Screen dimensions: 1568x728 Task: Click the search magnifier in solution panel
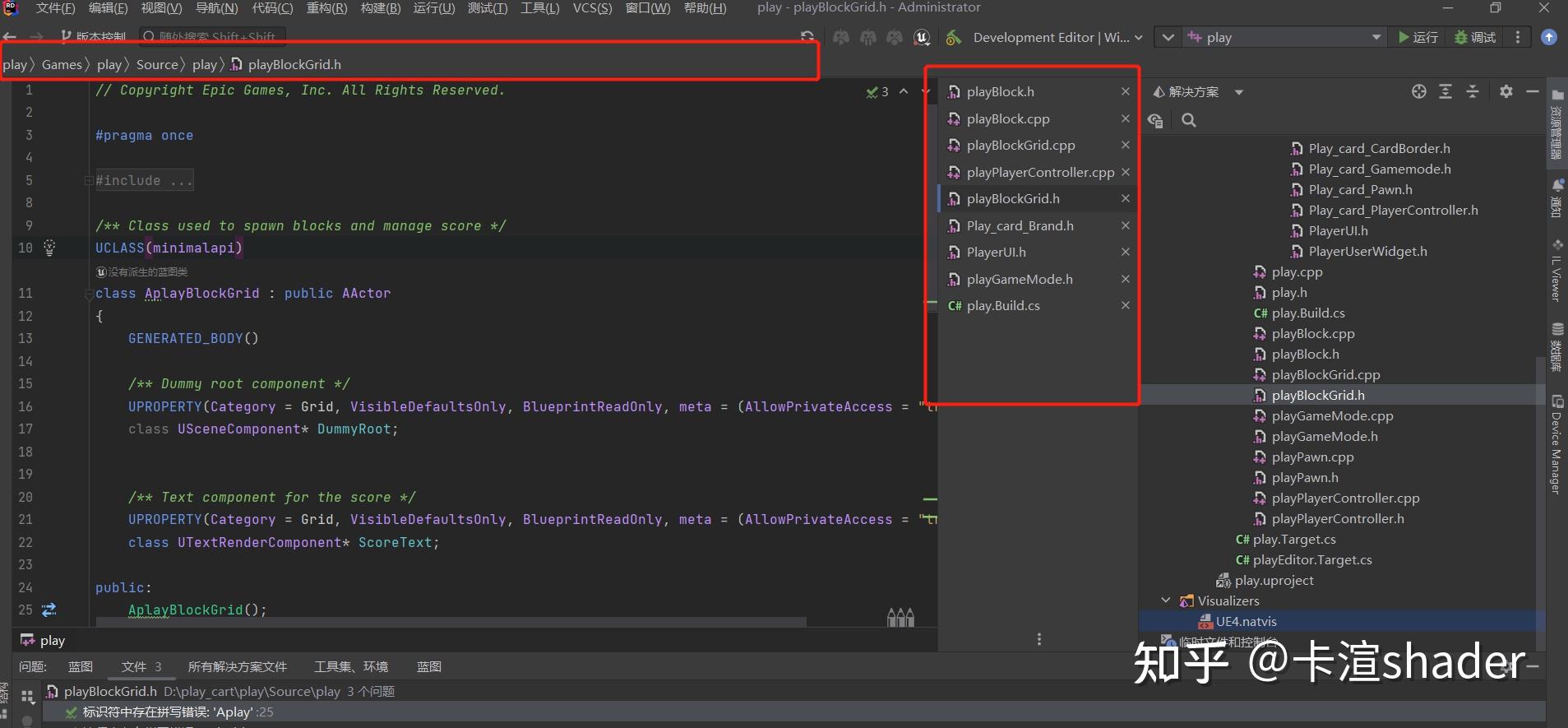1188,121
